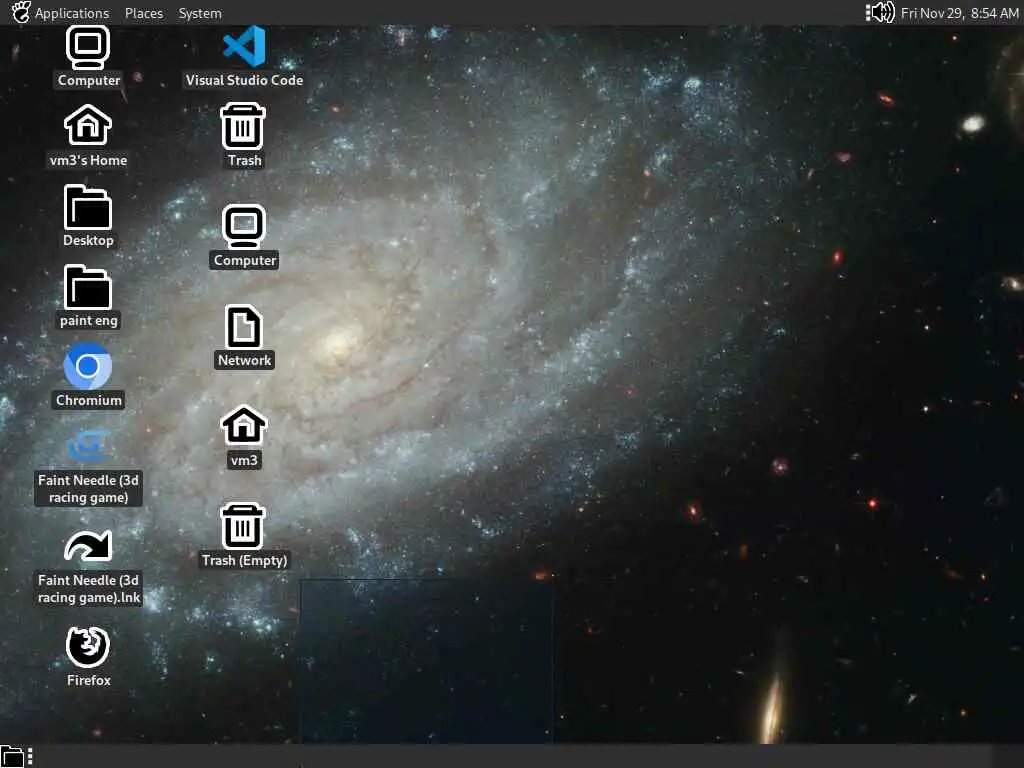The width and height of the screenshot is (1024, 768).
Task: Open the Places menu
Action: [144, 13]
